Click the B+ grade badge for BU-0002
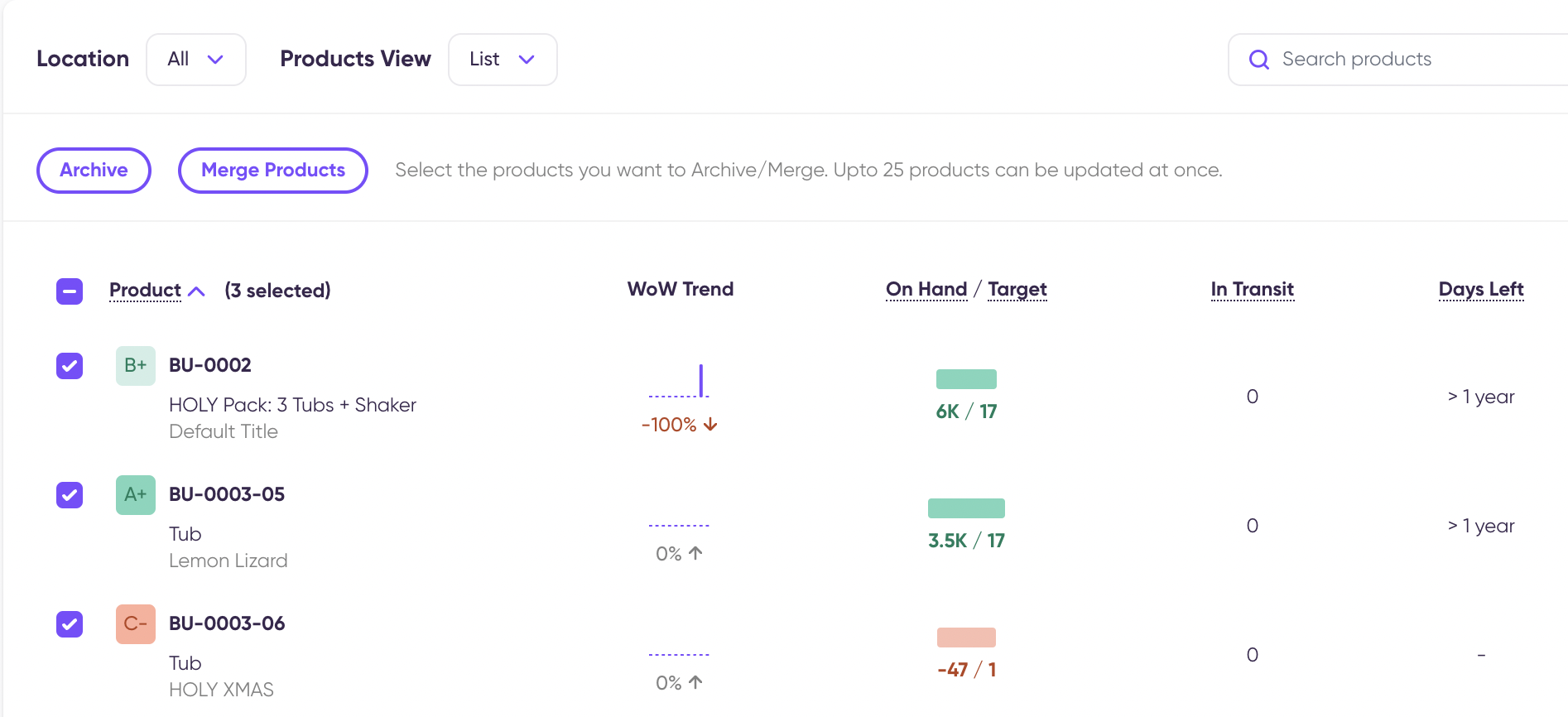Viewport: 1568px width, 717px height. click(136, 365)
